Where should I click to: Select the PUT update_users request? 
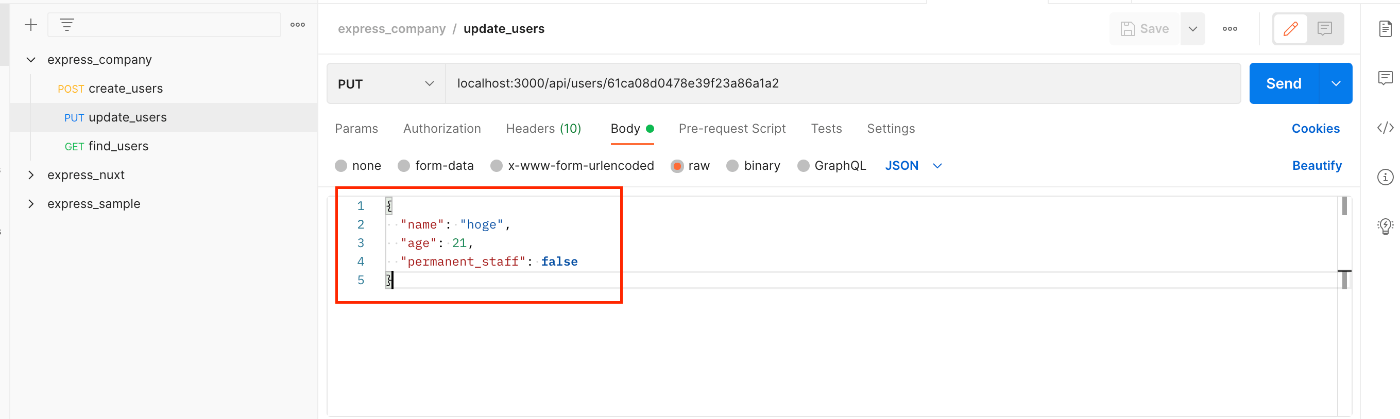tap(164, 117)
